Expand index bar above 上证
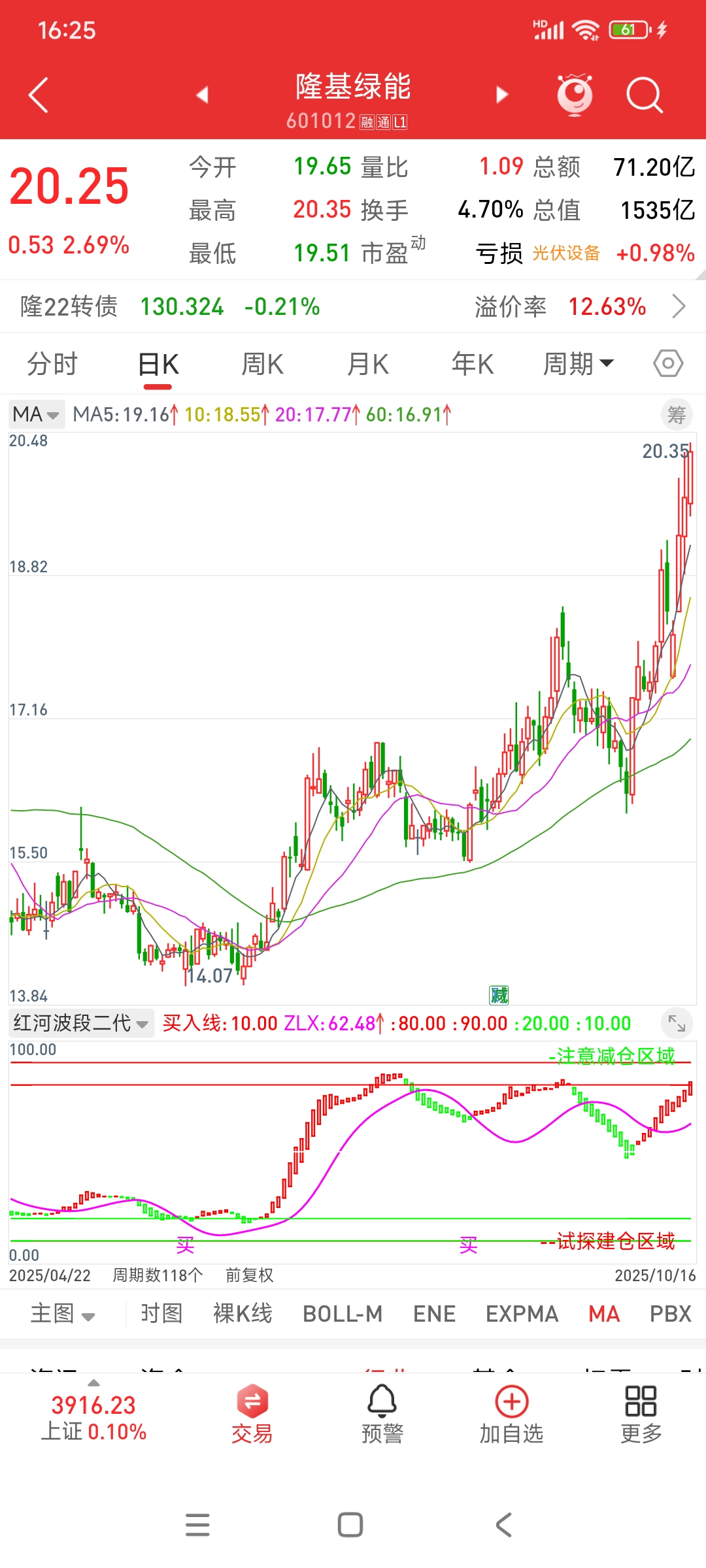Screen dimensions: 706x1568 click(94, 1382)
